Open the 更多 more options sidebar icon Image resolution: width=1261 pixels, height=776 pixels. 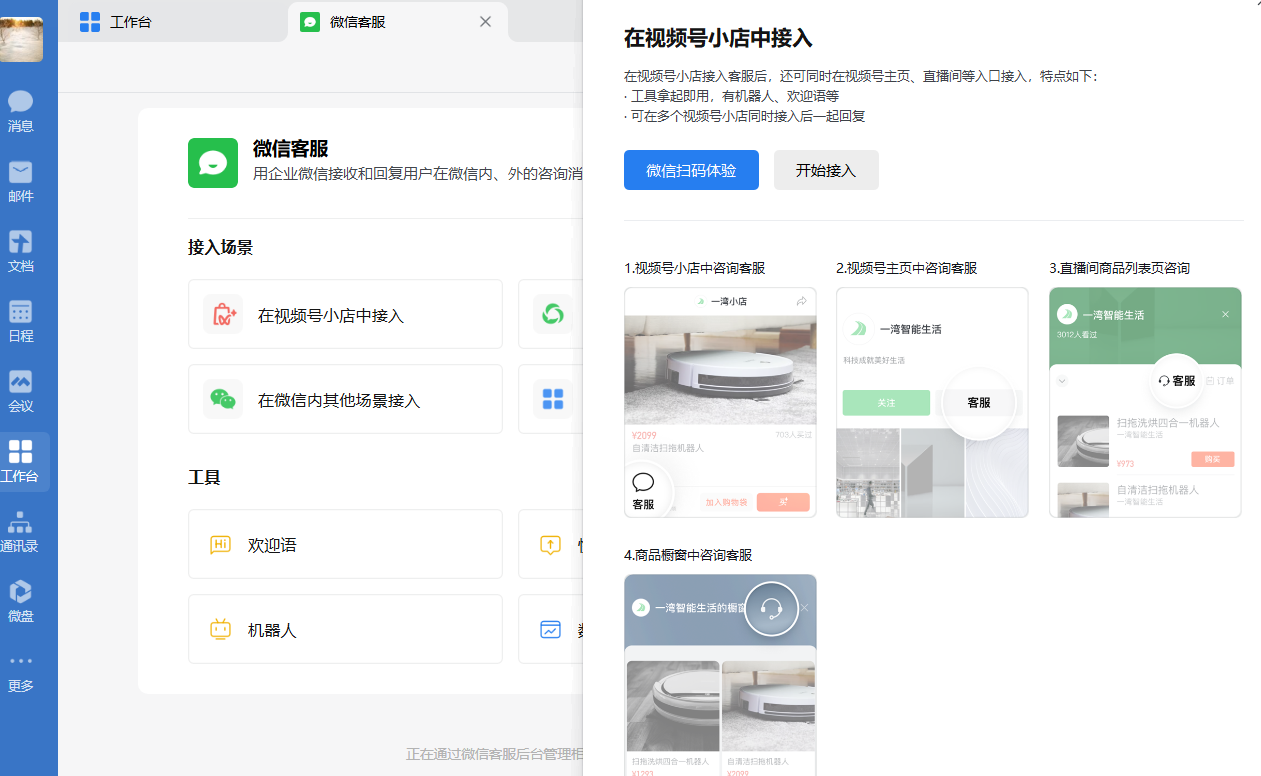coord(21,673)
